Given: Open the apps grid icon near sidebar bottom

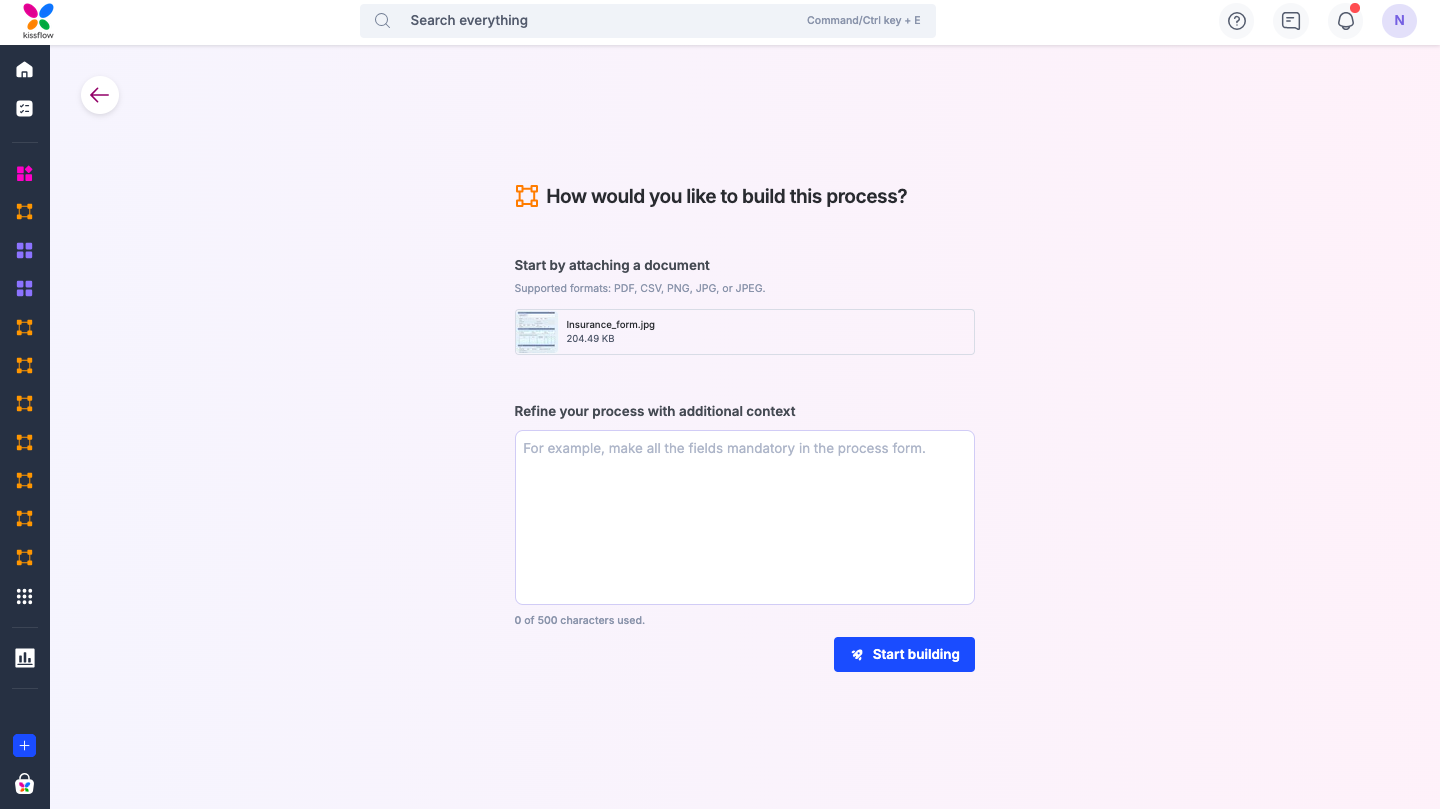Looking at the screenshot, I should pos(24,596).
